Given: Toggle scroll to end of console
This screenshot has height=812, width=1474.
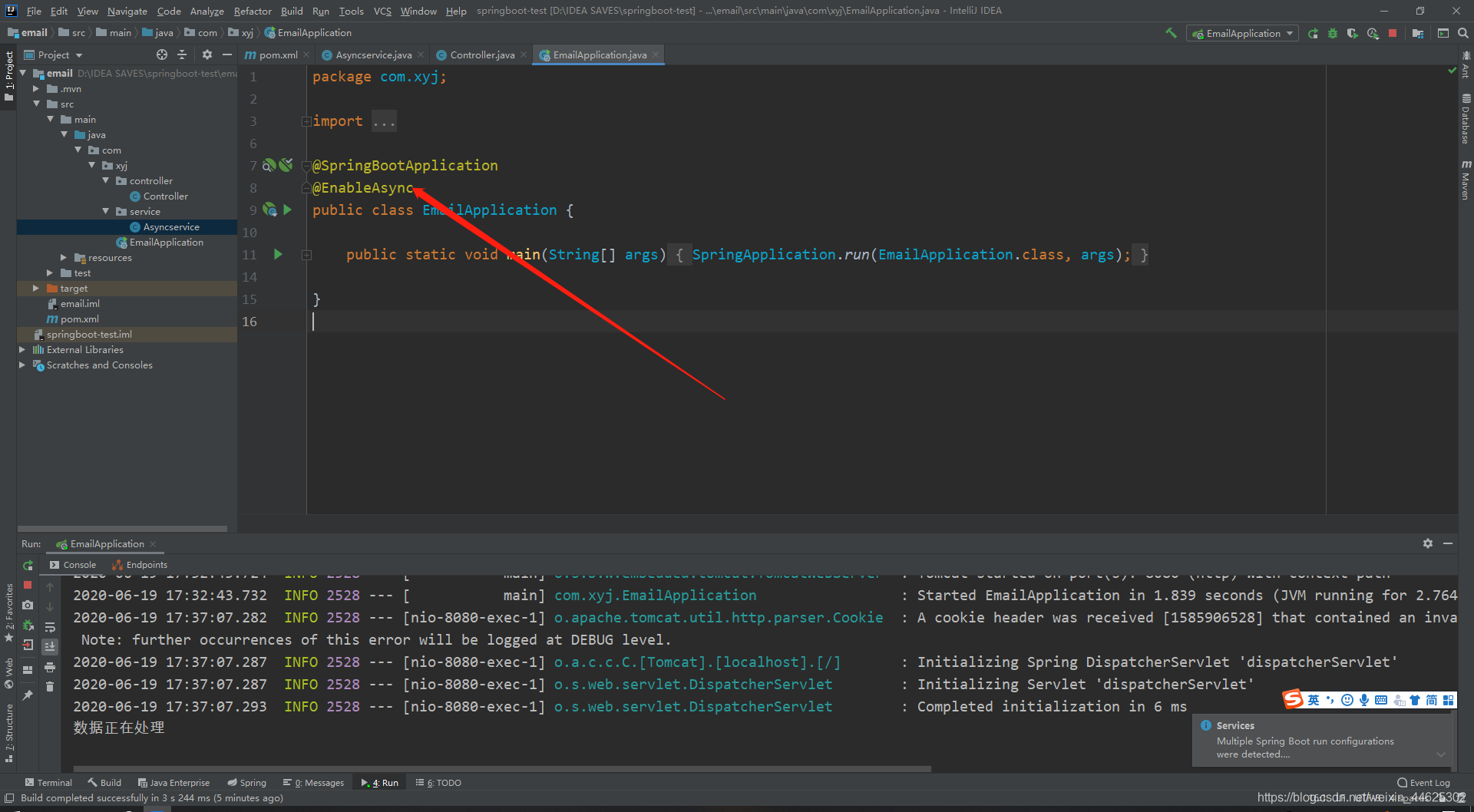Looking at the screenshot, I should pos(50,647).
